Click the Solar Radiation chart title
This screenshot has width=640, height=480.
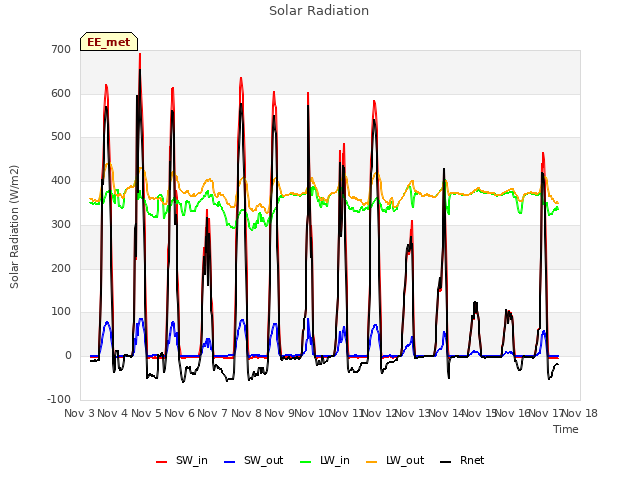tap(319, 11)
